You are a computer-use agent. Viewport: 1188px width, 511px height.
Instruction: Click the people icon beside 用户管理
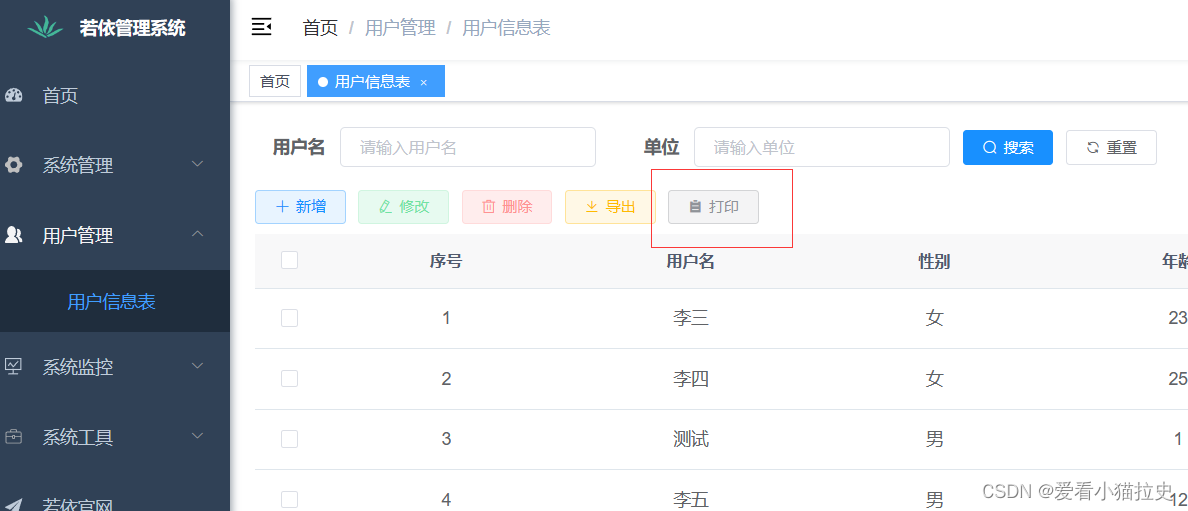coord(14,235)
